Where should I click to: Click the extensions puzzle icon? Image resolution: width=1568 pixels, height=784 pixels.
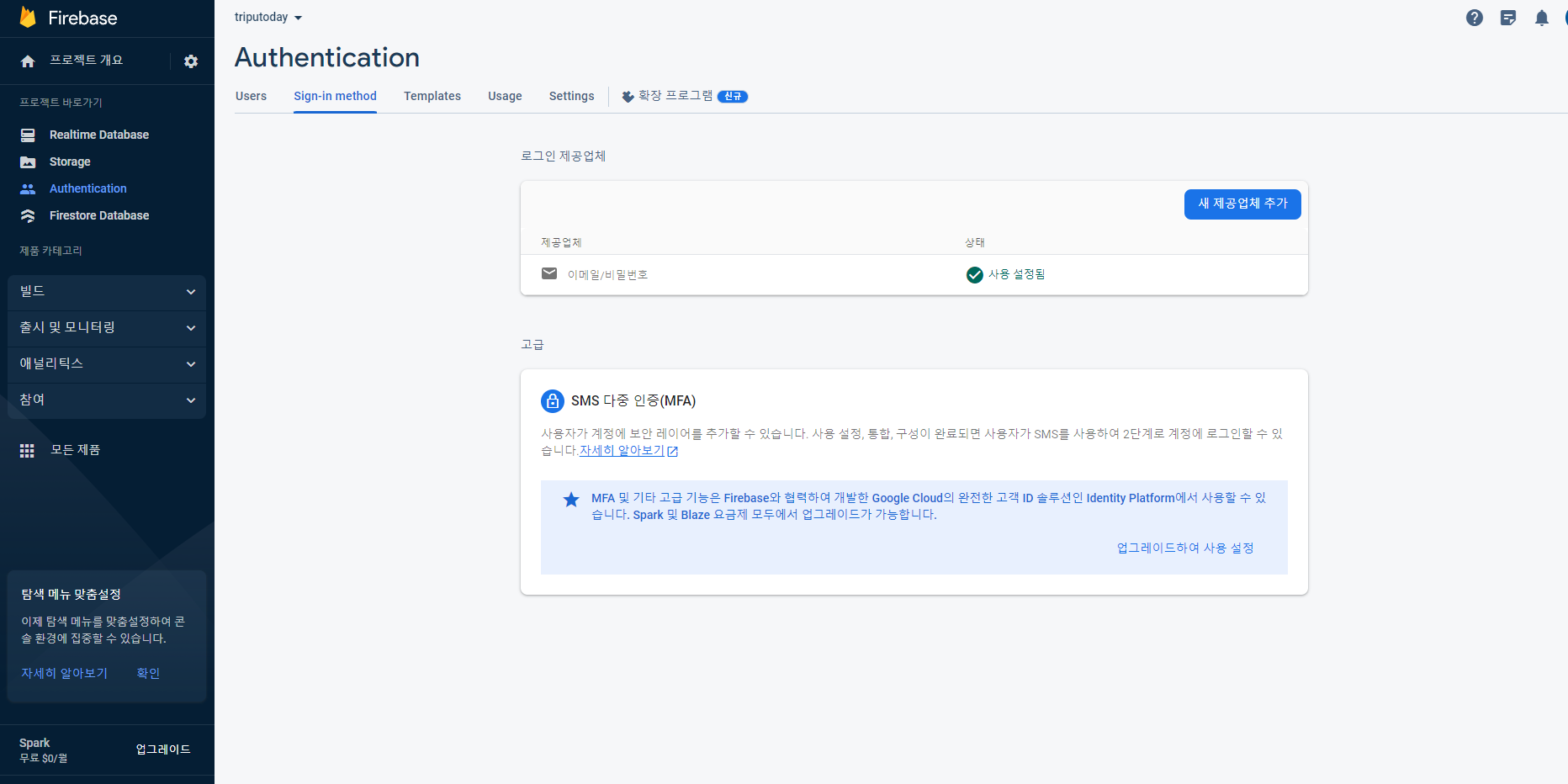(628, 97)
